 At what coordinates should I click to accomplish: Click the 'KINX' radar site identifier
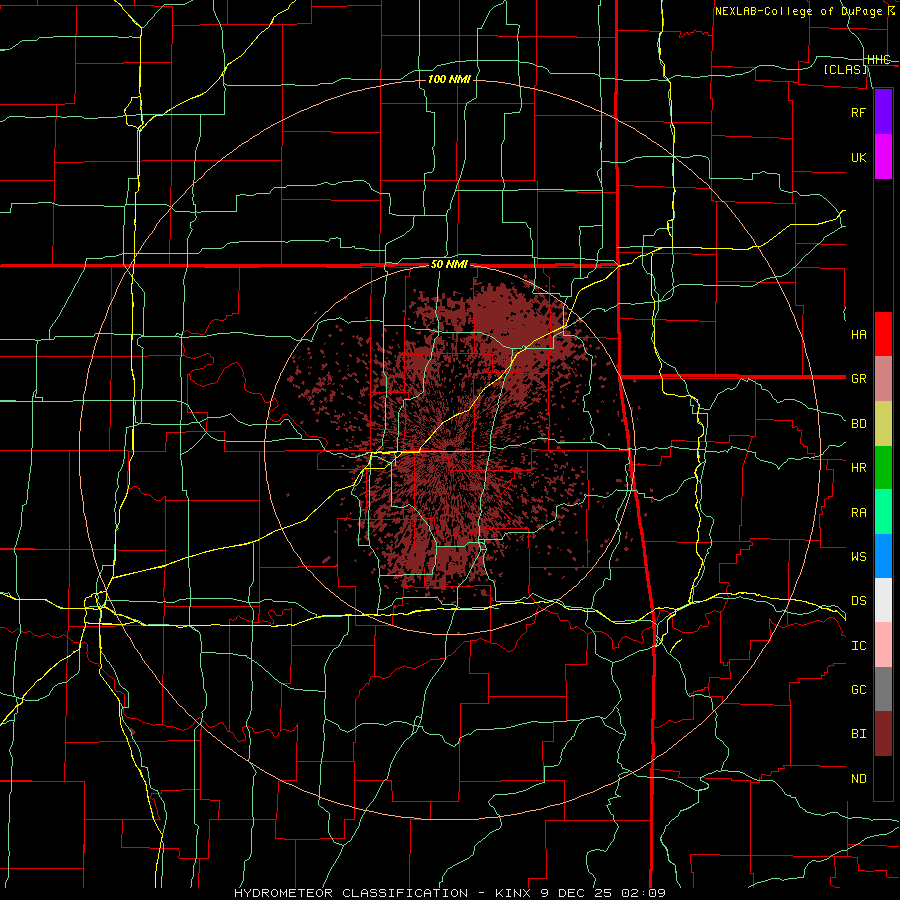[514, 893]
